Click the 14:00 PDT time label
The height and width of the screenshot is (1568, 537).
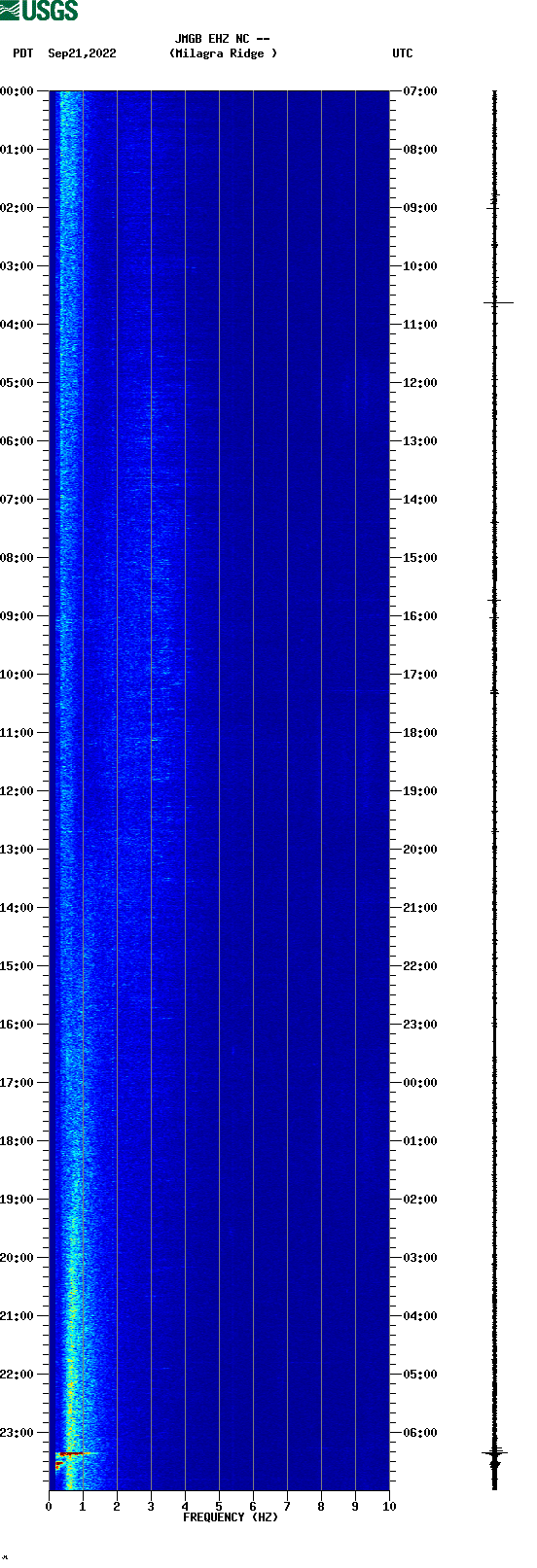(17, 908)
